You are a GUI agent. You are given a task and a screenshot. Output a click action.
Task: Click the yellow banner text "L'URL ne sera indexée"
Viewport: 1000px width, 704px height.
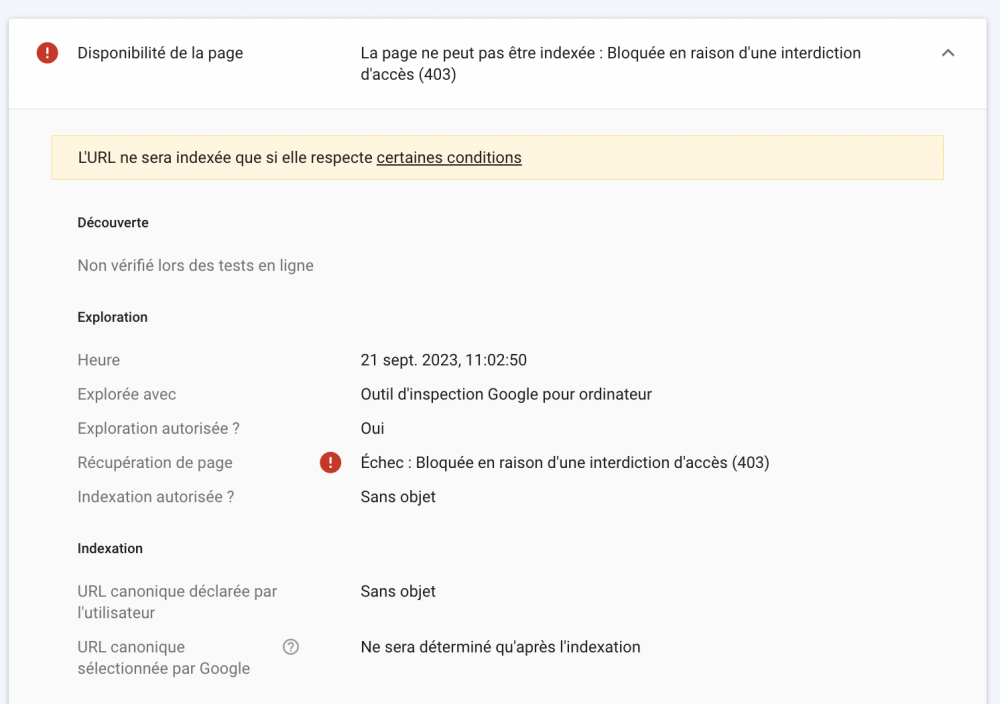click(x=225, y=158)
